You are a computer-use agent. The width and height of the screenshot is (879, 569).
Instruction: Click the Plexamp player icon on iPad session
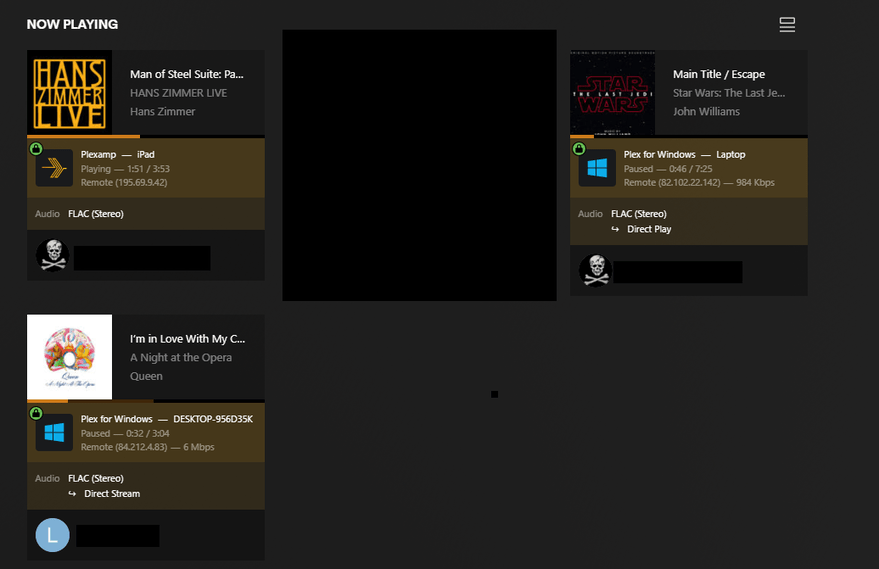pos(54,168)
